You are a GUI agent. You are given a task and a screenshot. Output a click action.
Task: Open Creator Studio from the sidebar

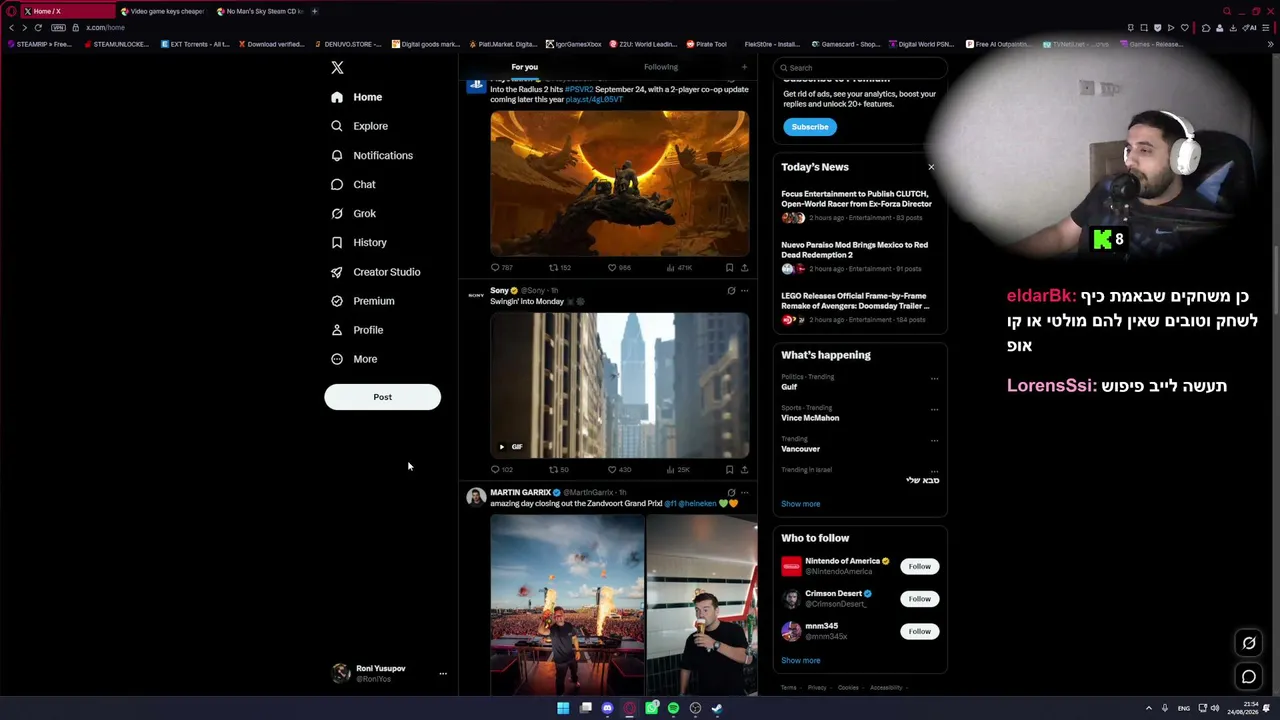(x=375, y=272)
